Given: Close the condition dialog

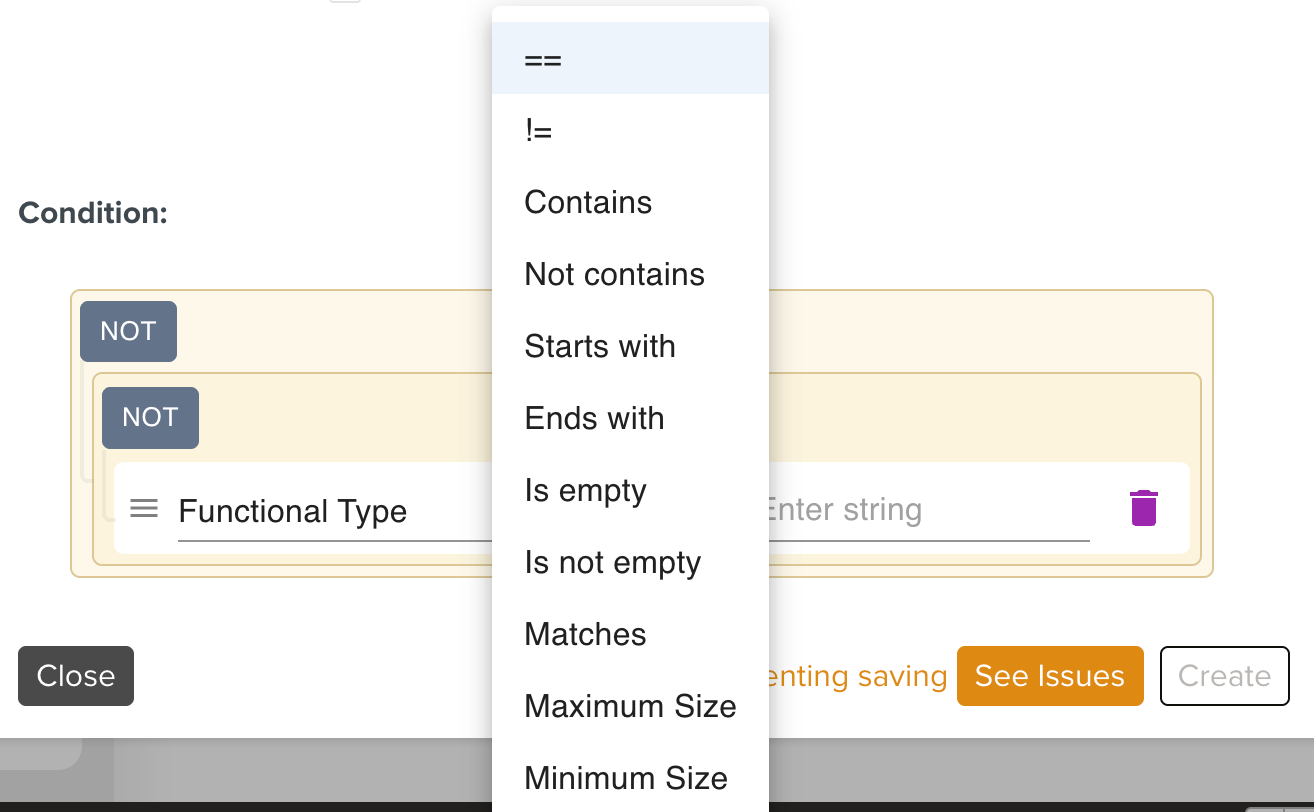Looking at the screenshot, I should click(x=75, y=676).
